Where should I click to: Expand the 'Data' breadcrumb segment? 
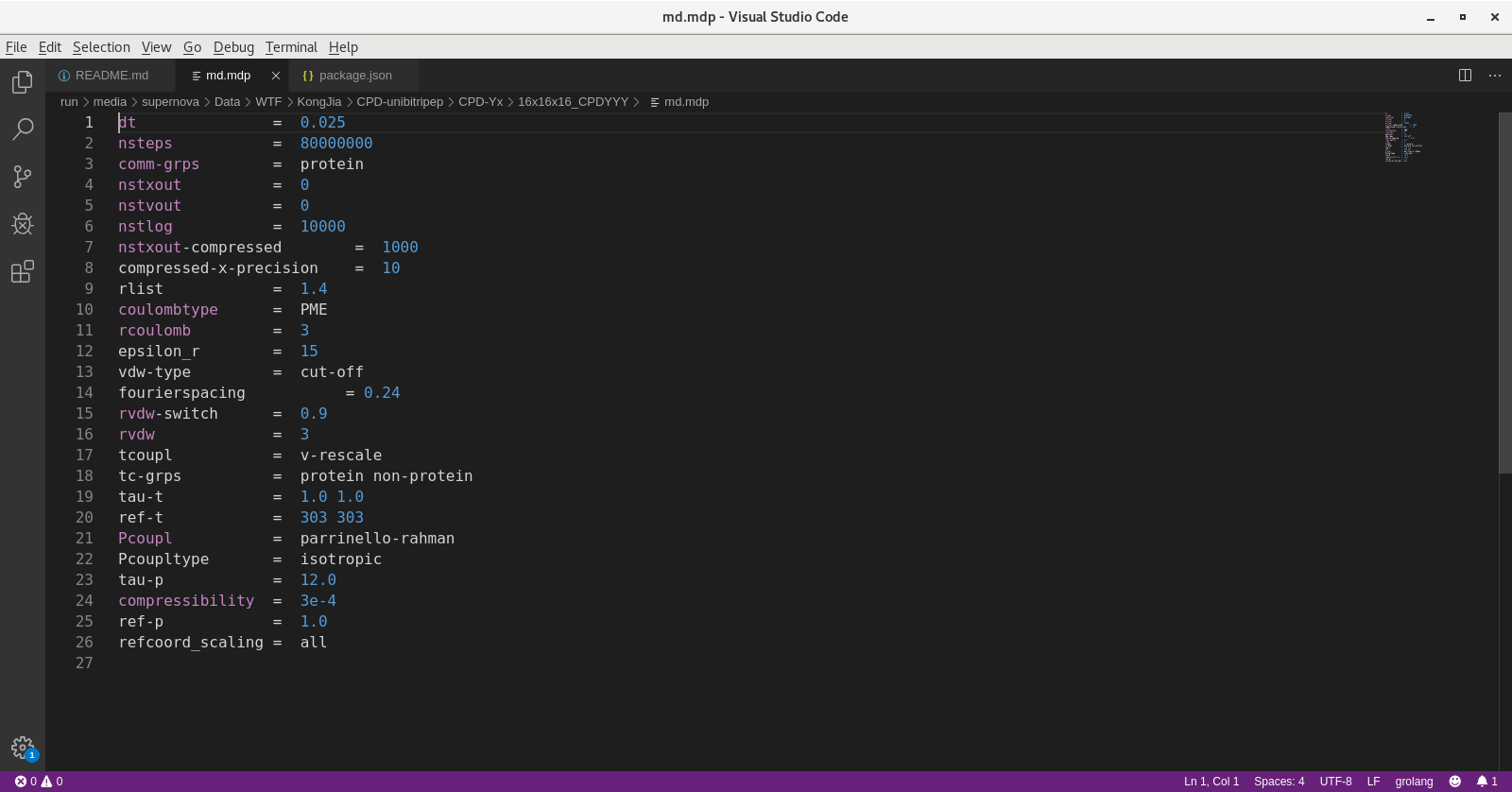227,102
